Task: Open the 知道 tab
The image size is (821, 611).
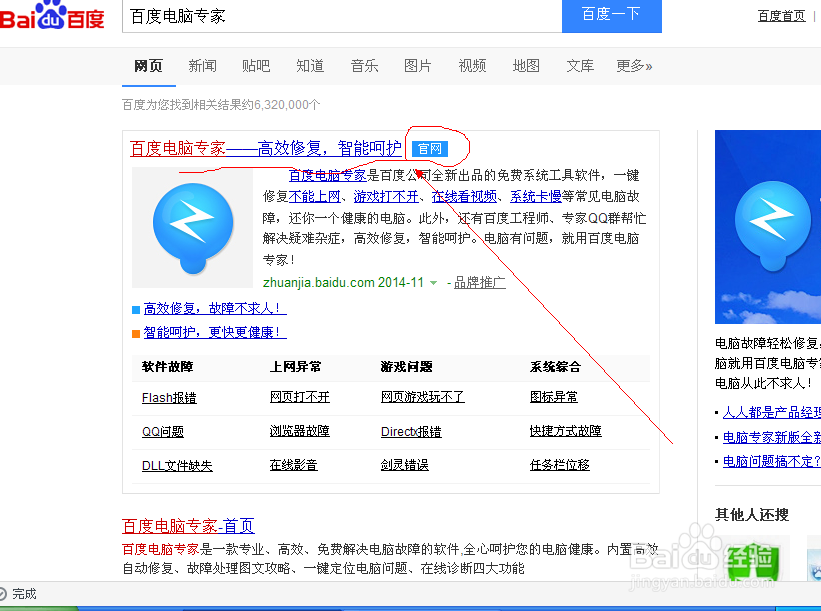Action: [310, 66]
